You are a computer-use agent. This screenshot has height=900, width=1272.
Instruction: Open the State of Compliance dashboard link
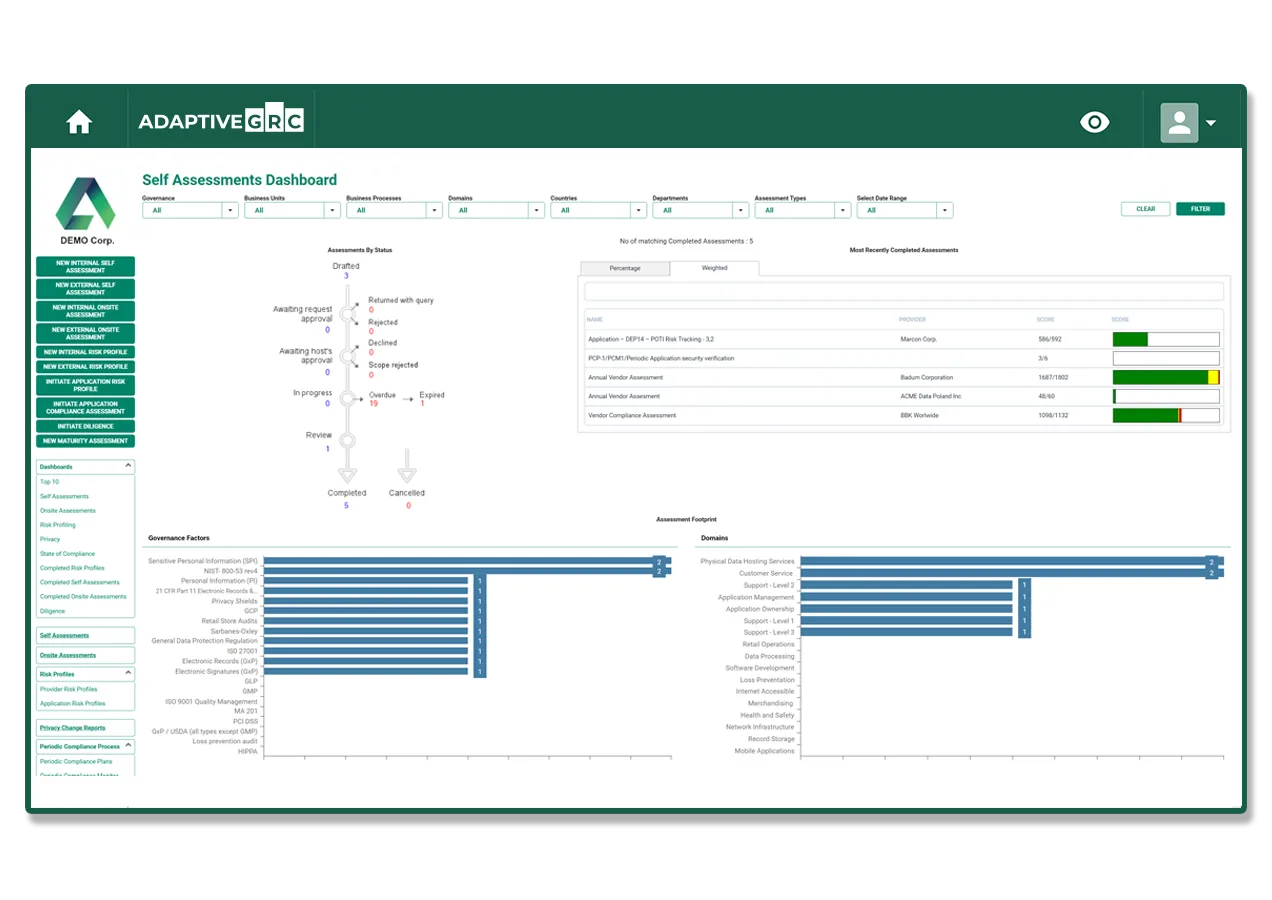(67, 554)
